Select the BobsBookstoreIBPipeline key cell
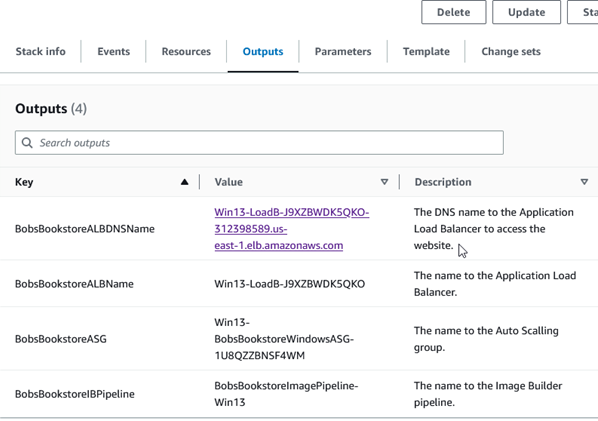The height and width of the screenshot is (421, 598). [x=75, y=394]
